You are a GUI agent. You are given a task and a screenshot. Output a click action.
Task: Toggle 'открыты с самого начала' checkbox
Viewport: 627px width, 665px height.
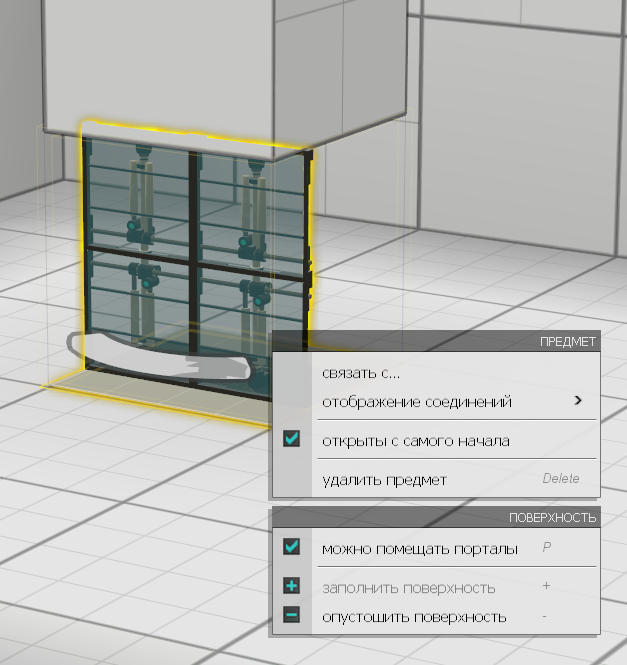pyautogui.click(x=291, y=439)
